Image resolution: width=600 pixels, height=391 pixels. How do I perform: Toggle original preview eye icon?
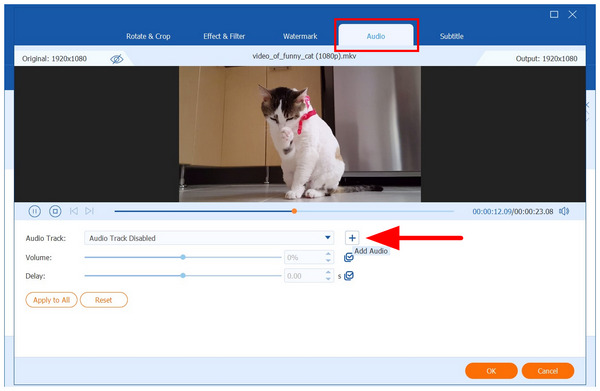pyautogui.click(x=117, y=59)
